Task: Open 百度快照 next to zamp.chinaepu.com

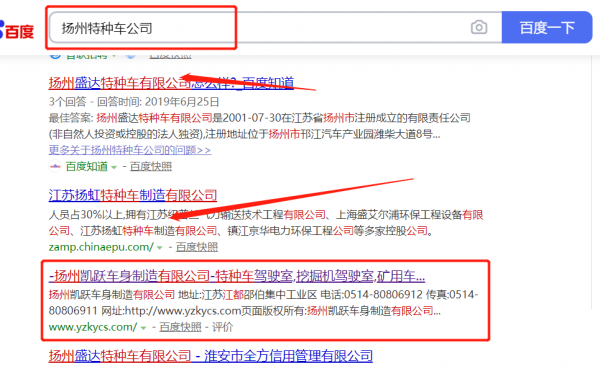Action: (x=197, y=247)
